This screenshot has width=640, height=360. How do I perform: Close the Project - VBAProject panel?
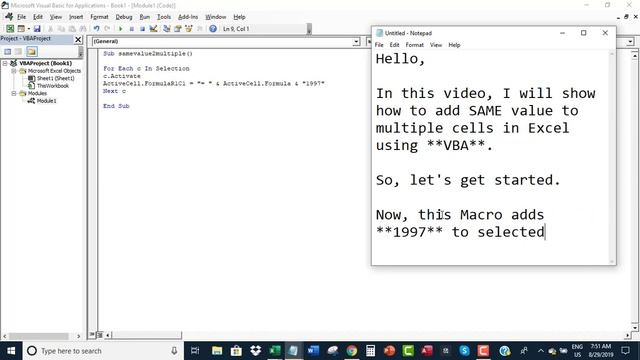click(78, 39)
